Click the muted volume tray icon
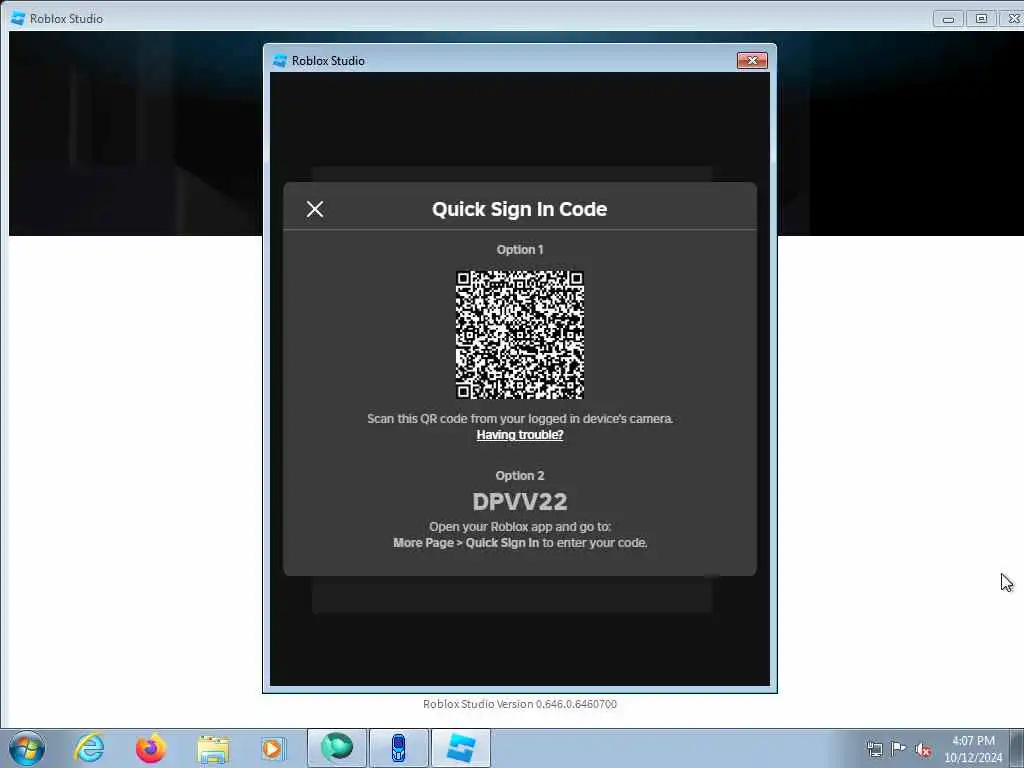 point(923,750)
